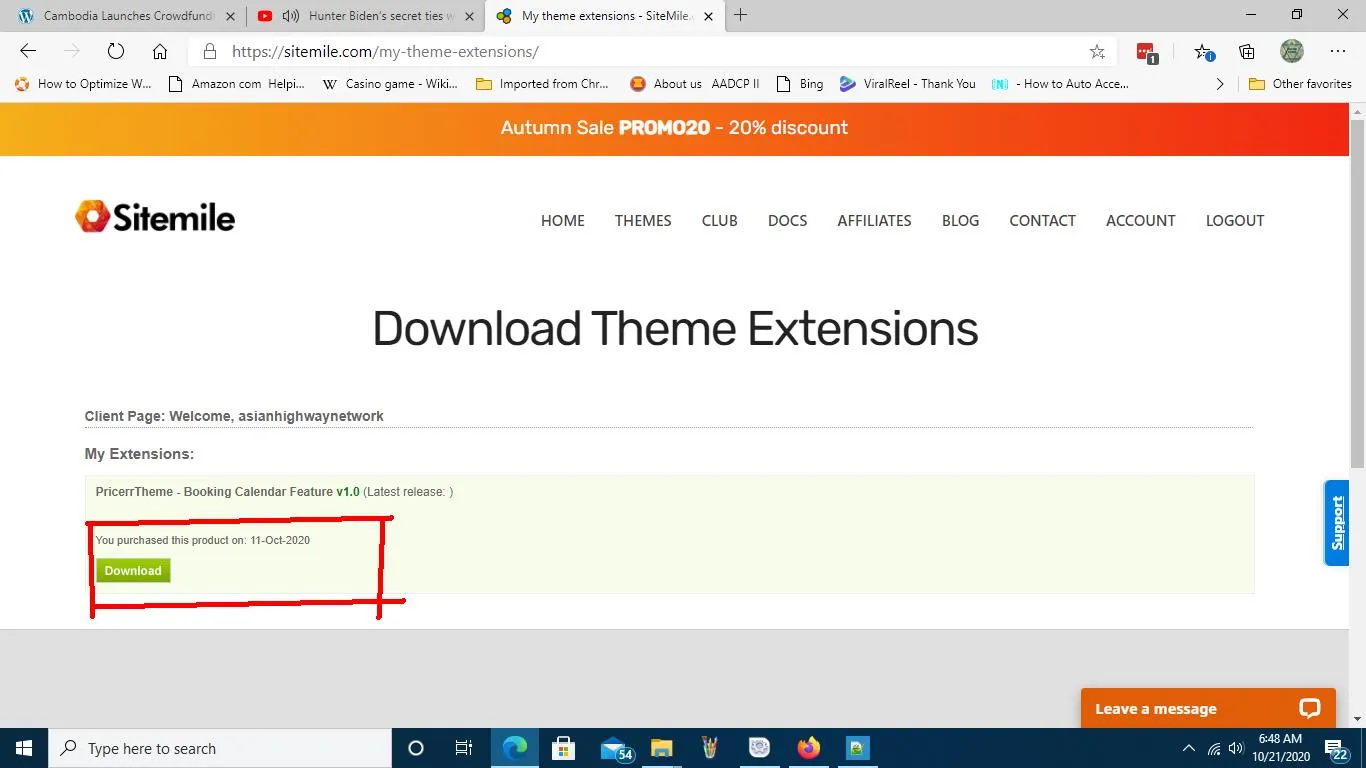
Task: Click the back navigation arrow
Action: pos(28,52)
